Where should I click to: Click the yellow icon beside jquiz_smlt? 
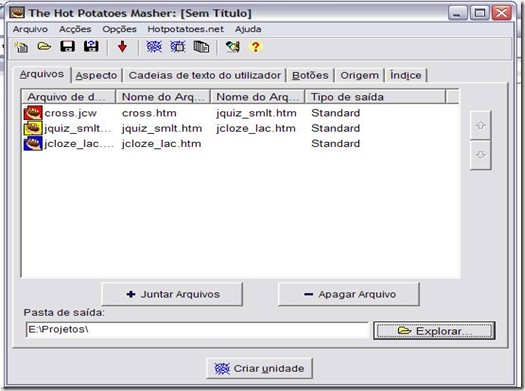click(33, 128)
